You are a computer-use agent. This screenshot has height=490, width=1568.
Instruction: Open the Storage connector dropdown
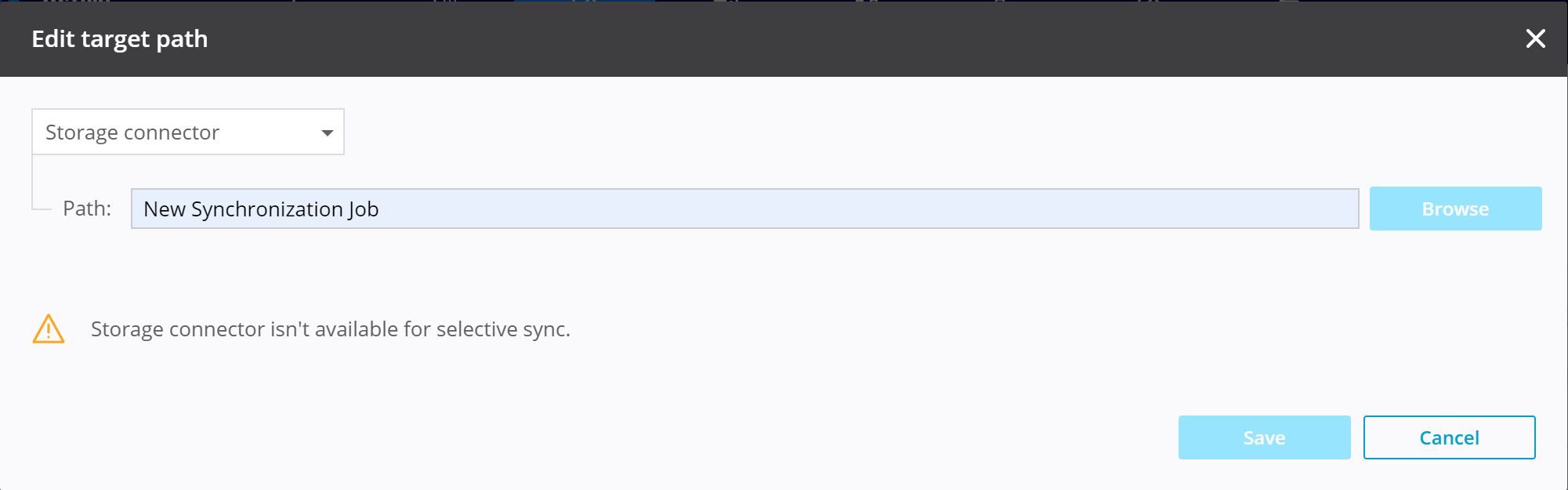point(188,132)
